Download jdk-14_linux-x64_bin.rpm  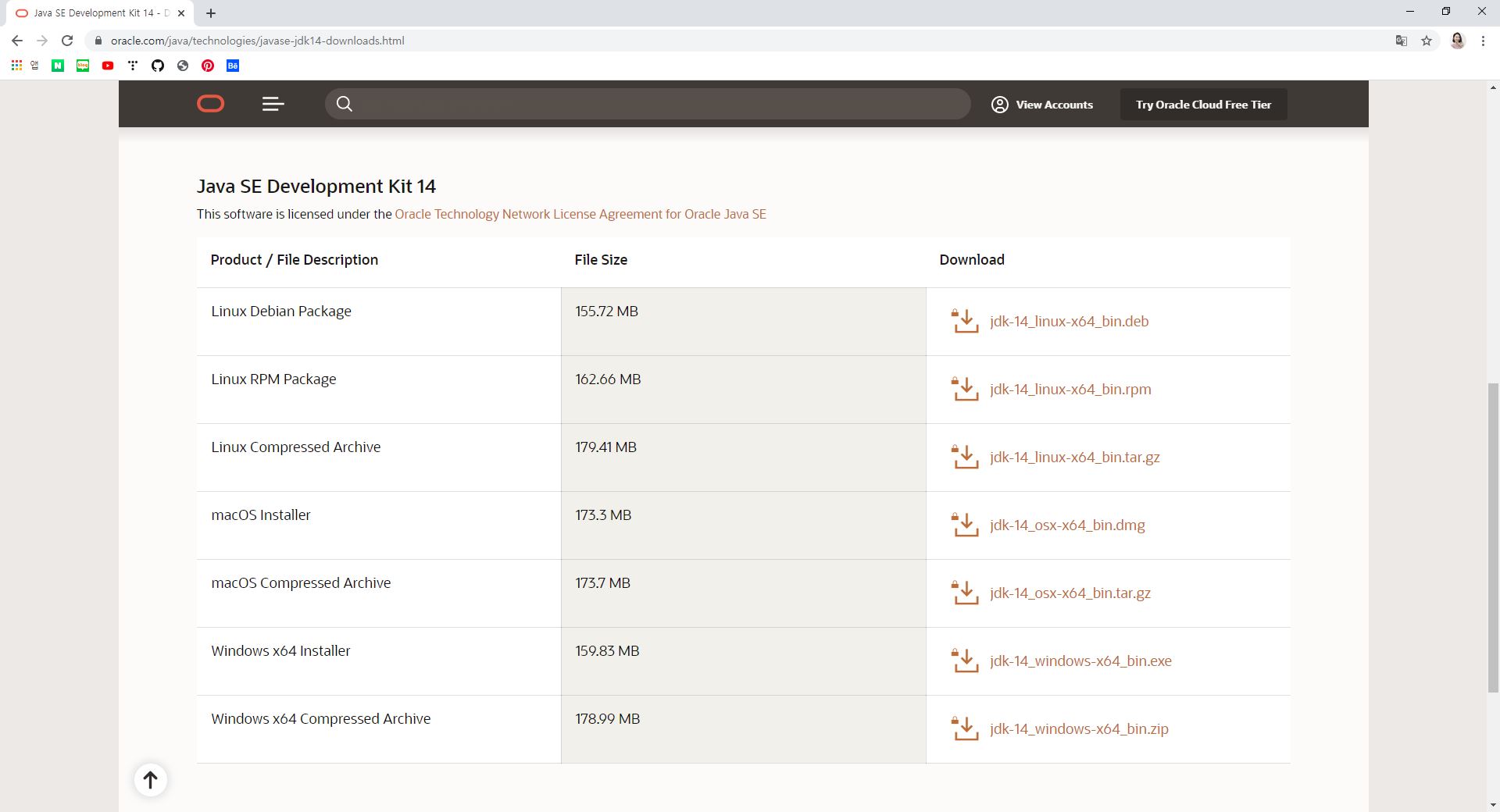click(x=1070, y=389)
